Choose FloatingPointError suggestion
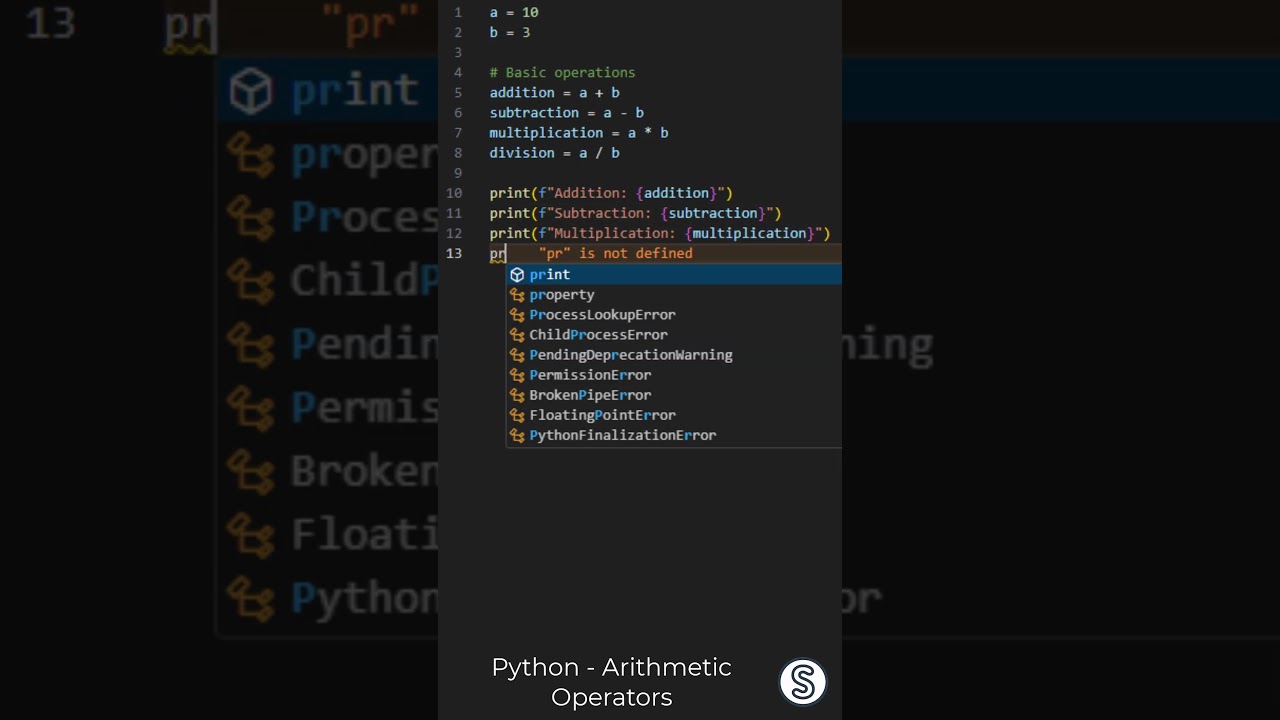 (x=674, y=414)
